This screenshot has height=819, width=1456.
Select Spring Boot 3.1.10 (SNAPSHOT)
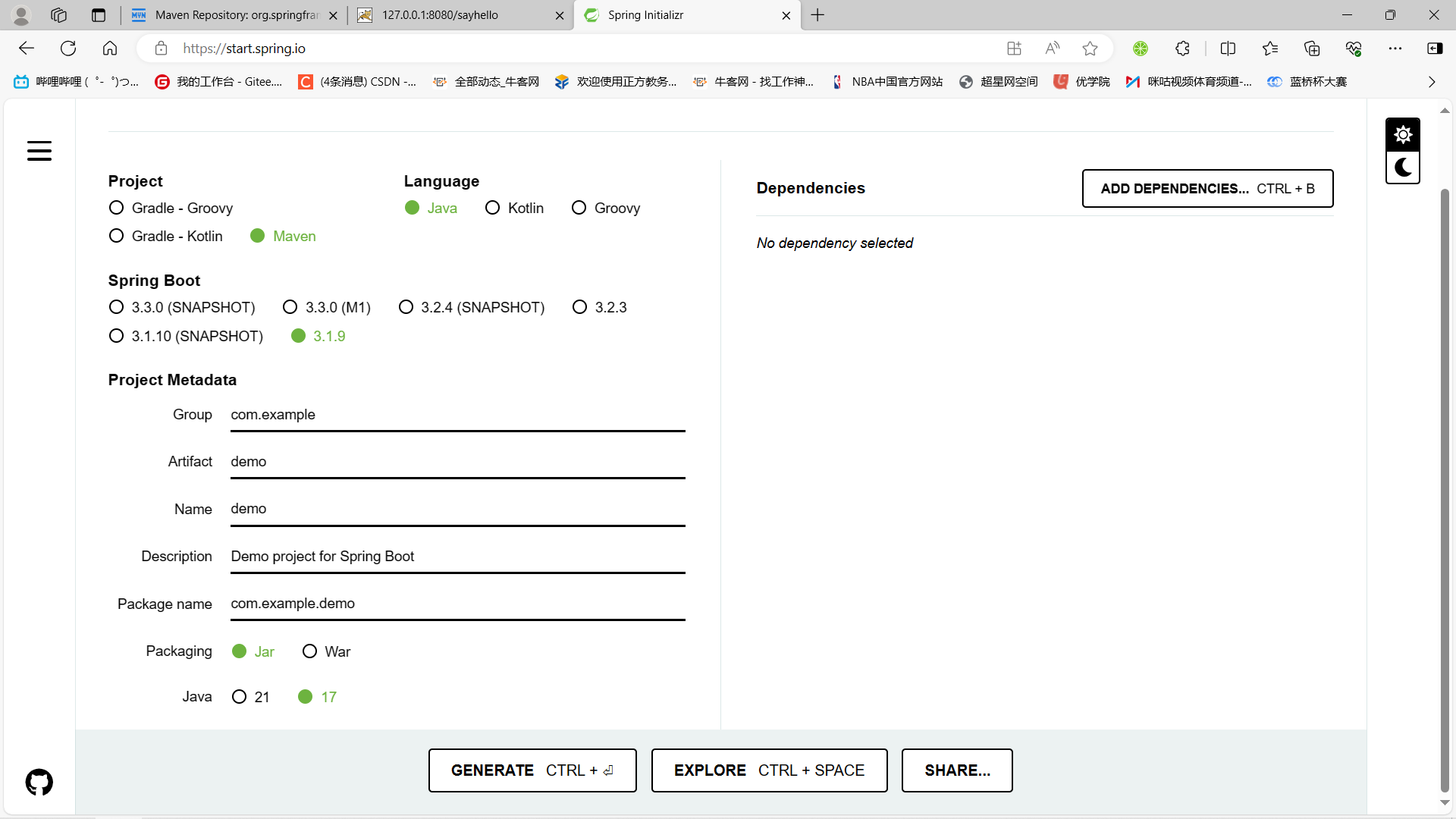pyautogui.click(x=186, y=336)
